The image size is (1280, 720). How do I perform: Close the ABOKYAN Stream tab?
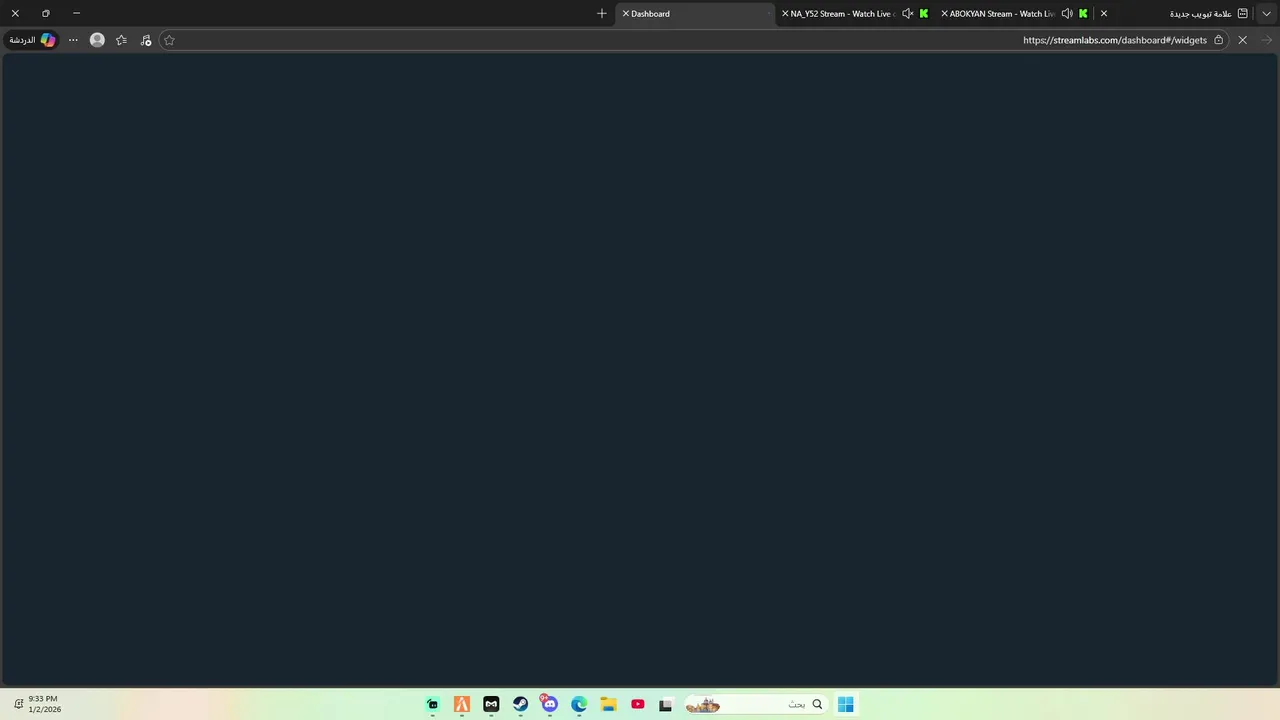[944, 14]
